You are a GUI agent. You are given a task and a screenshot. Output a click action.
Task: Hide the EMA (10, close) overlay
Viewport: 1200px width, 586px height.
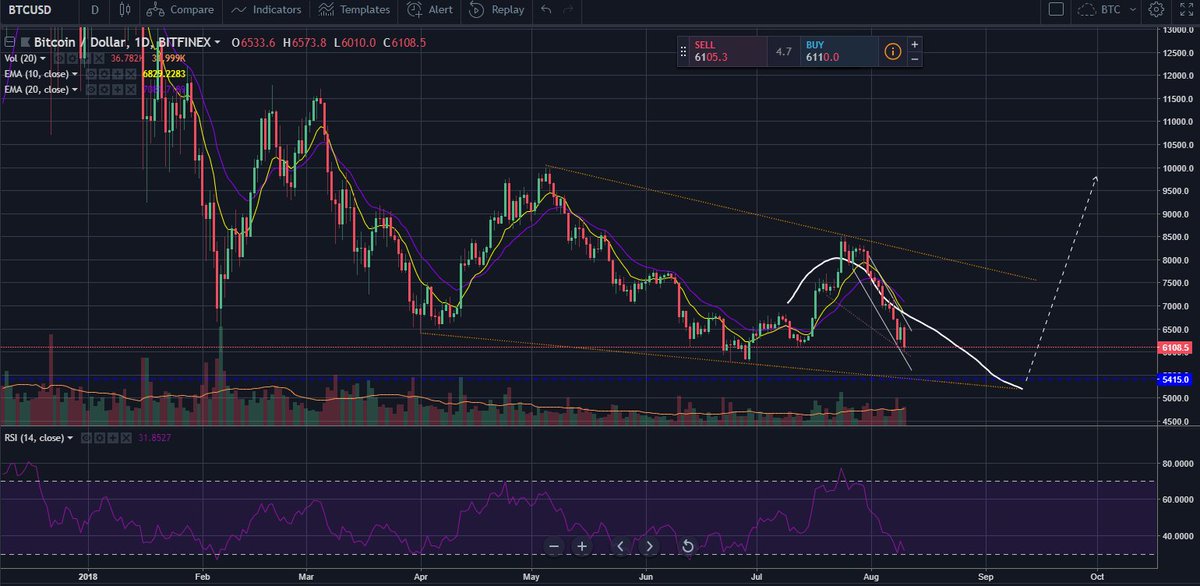(92, 74)
